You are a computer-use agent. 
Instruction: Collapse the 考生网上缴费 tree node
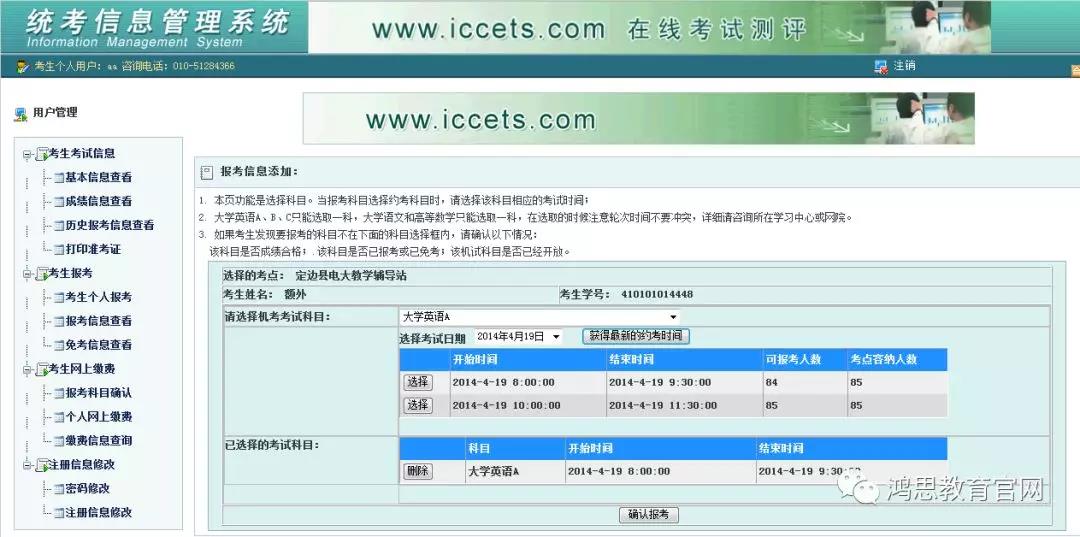pyautogui.click(x=26, y=370)
